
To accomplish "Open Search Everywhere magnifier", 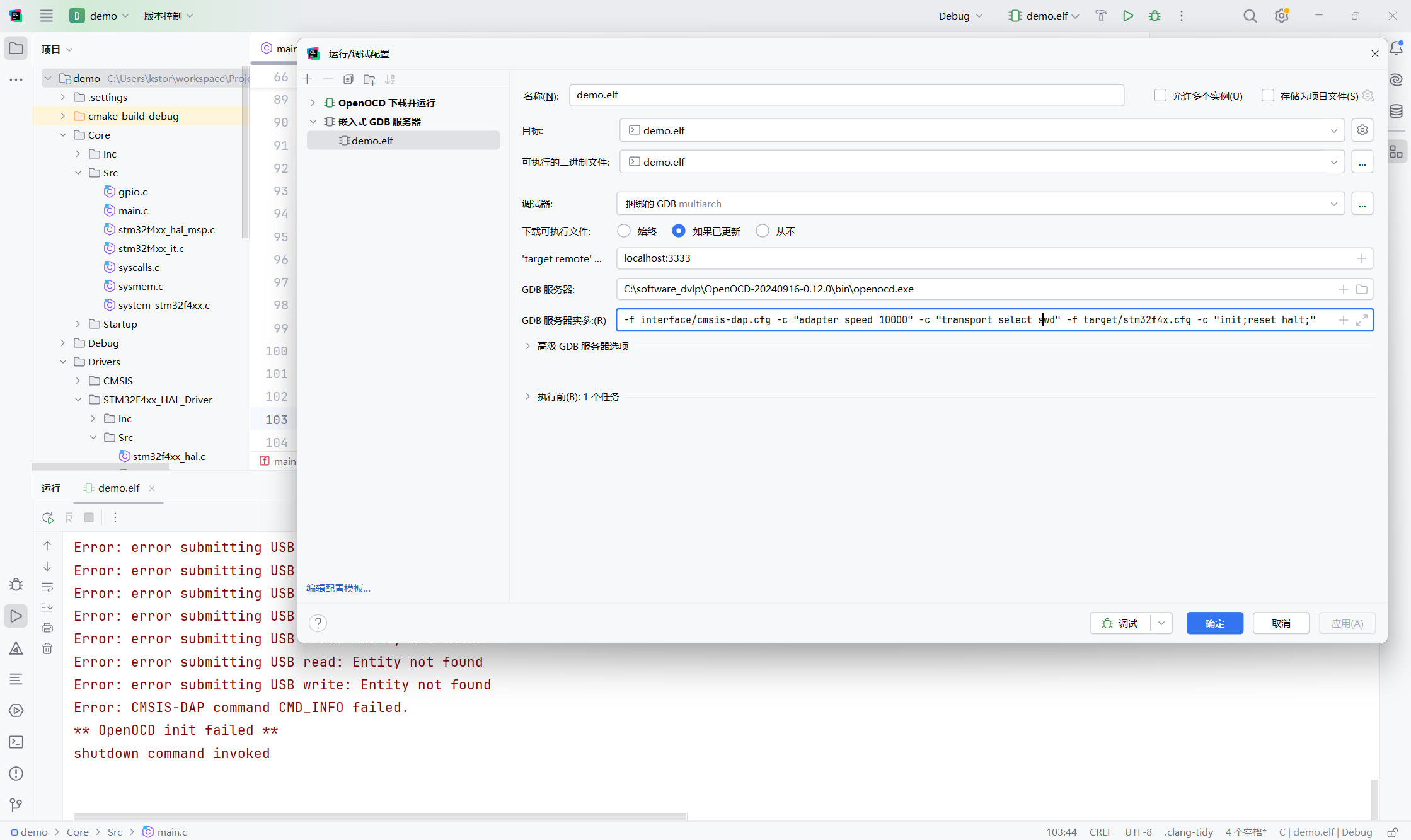I will 1250,16.
